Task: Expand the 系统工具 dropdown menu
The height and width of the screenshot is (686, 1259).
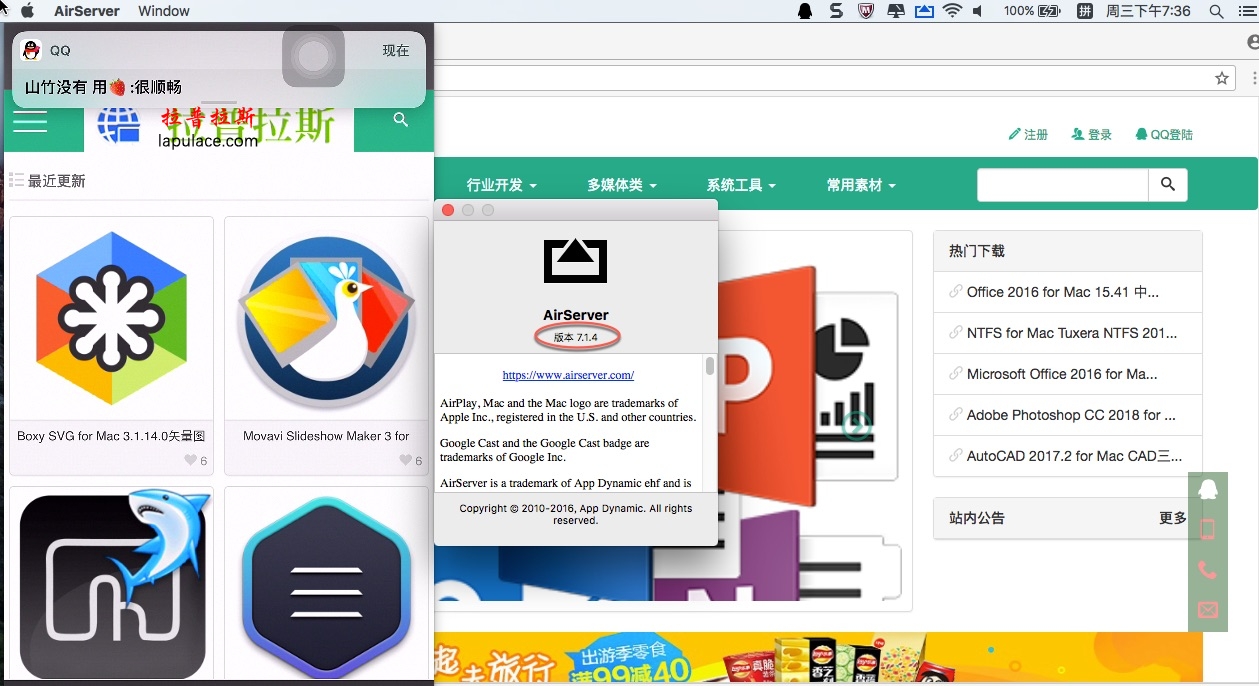Action: [741, 185]
